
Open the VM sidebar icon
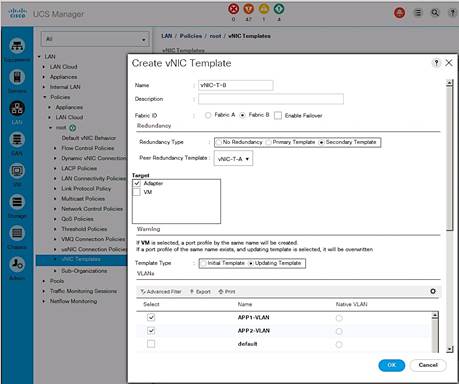(17, 171)
